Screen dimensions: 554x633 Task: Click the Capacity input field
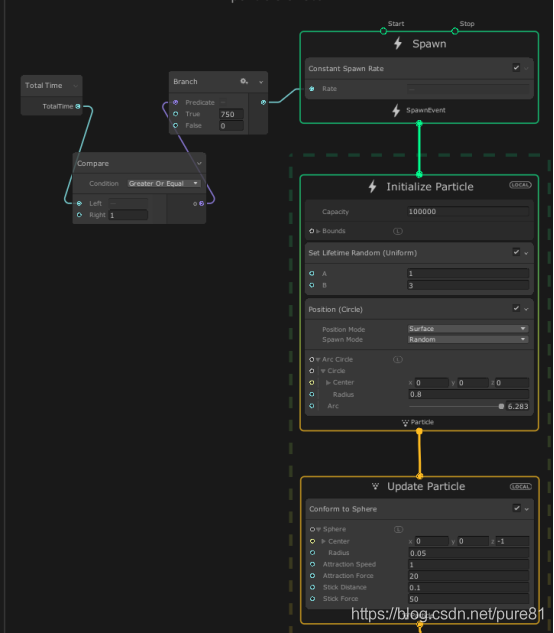coord(468,212)
